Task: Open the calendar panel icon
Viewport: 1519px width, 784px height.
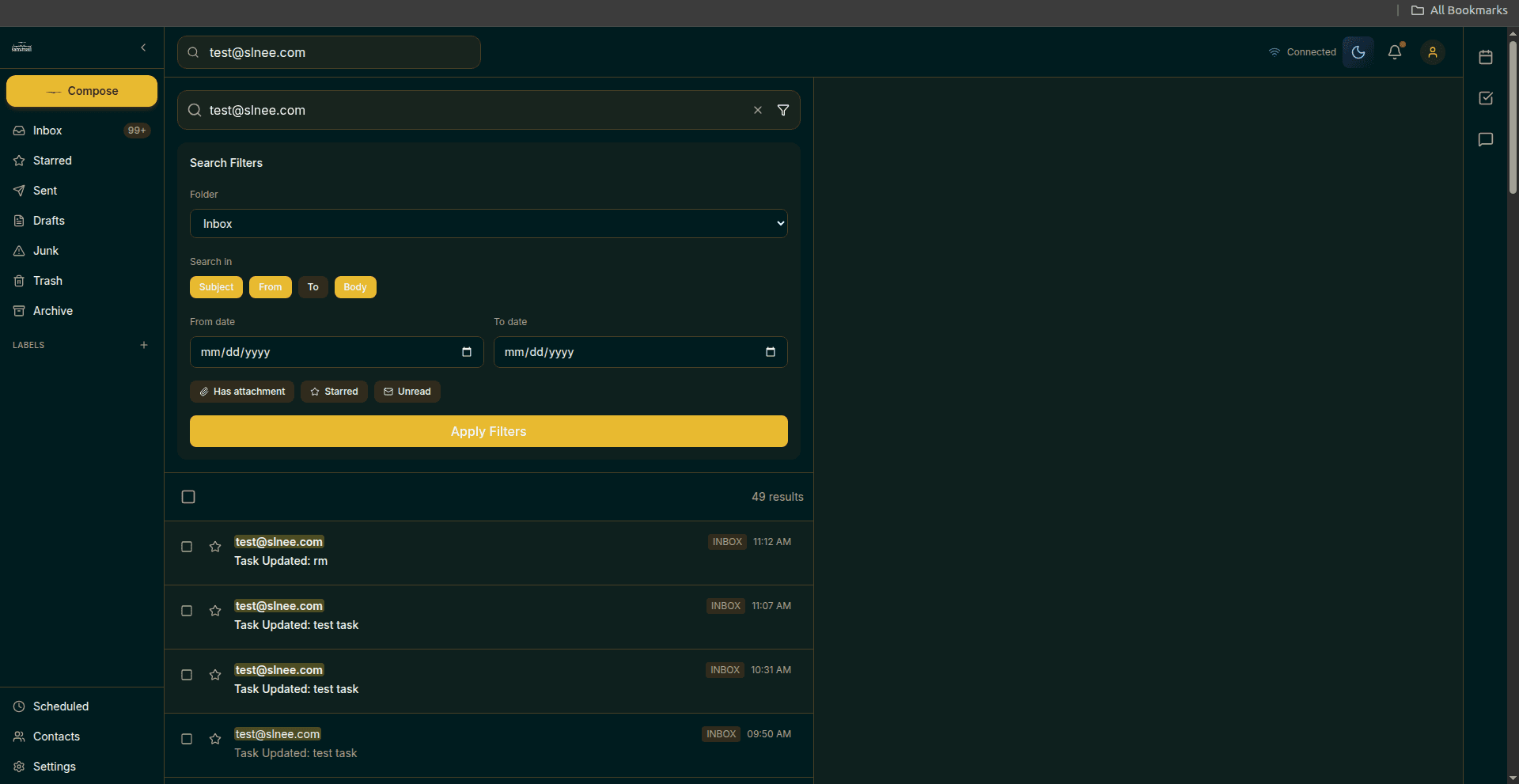Action: (1485, 57)
